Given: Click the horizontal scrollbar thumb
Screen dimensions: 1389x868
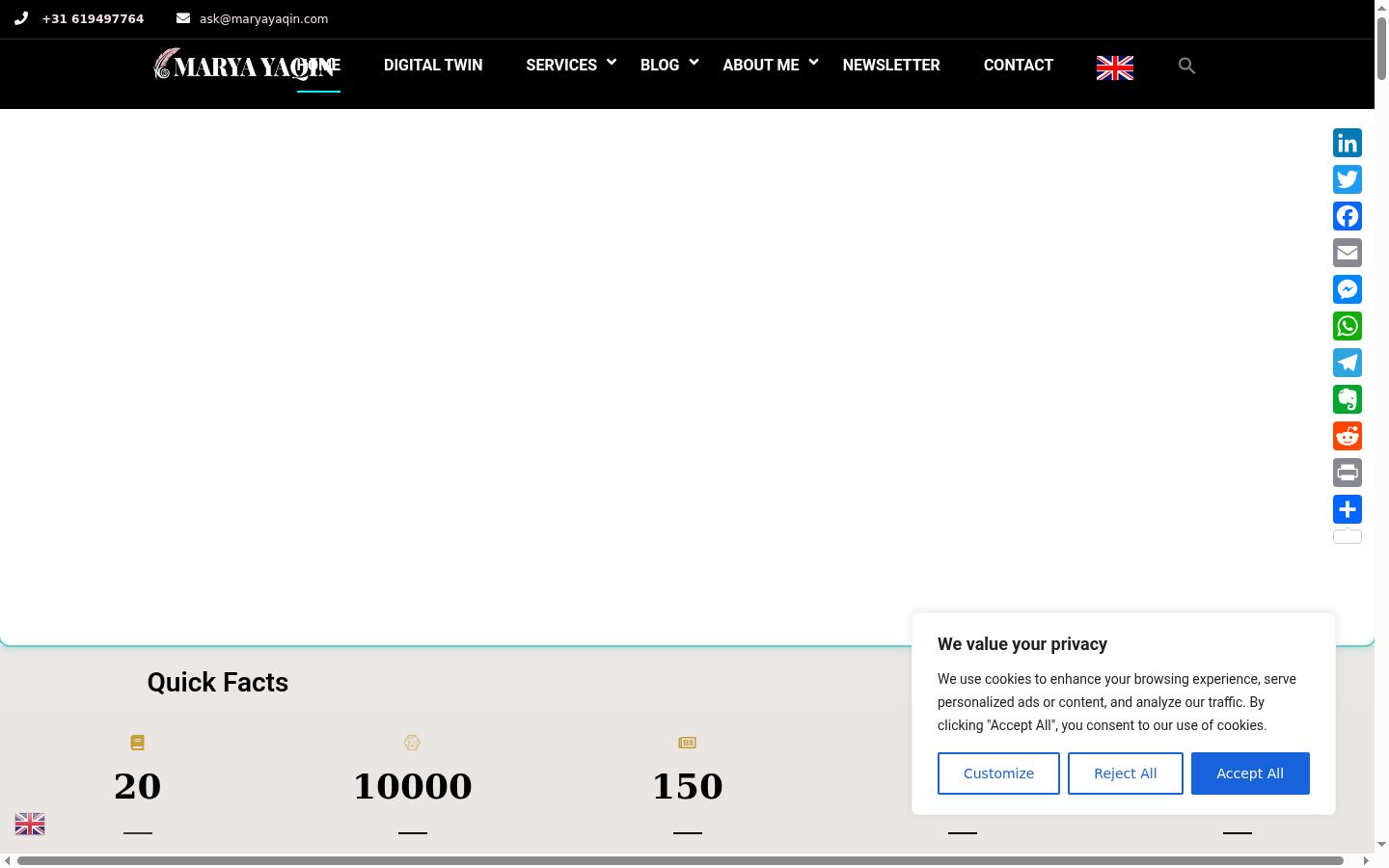Looking at the screenshot, I should pos(680,860).
